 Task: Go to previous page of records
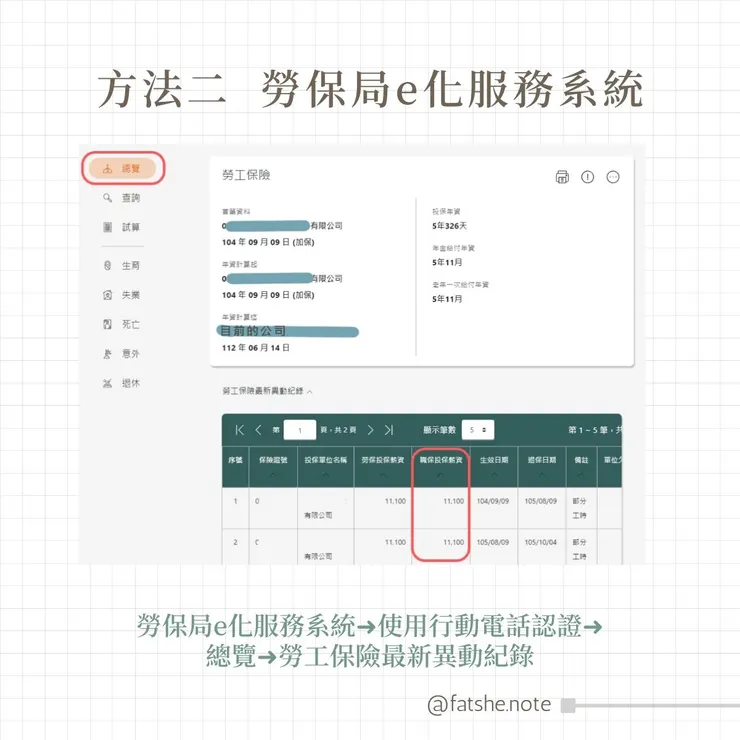click(x=258, y=430)
